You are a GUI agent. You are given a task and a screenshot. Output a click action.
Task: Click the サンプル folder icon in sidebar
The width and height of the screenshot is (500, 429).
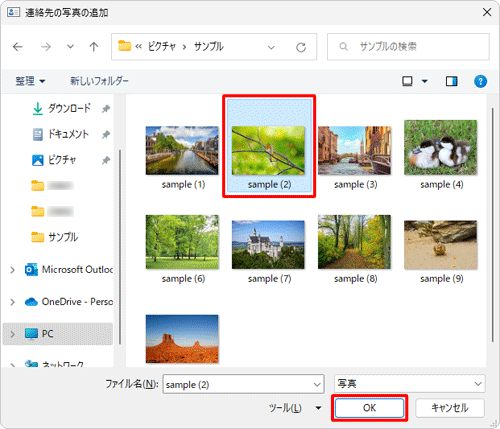[x=38, y=237]
